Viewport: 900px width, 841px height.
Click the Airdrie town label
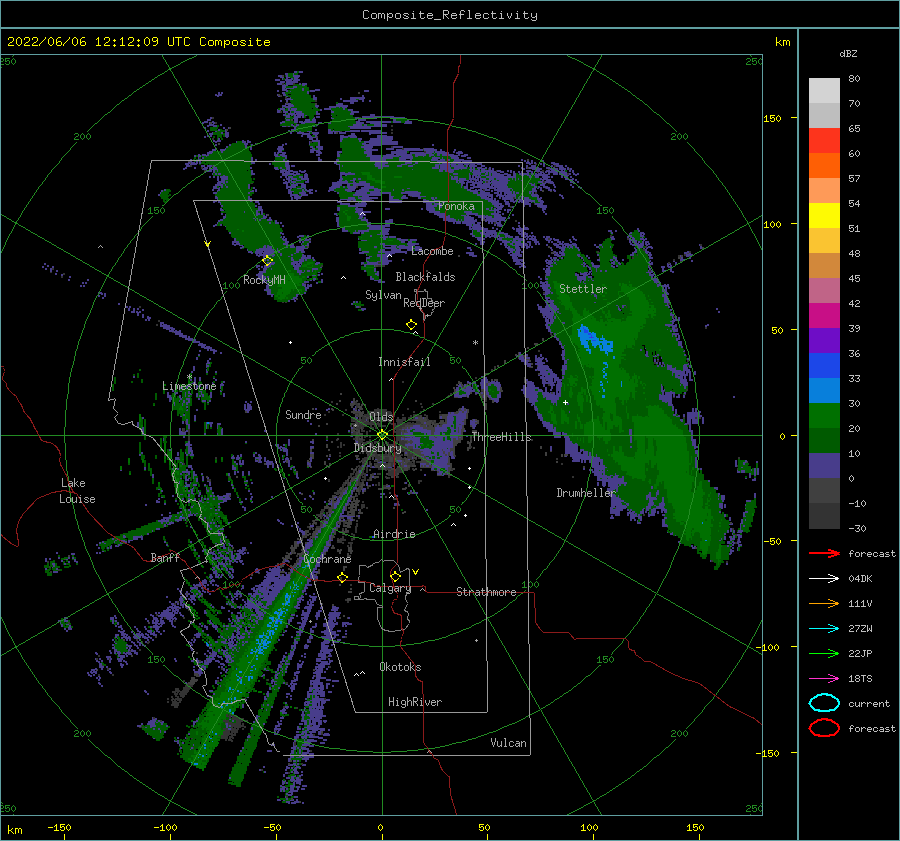click(394, 534)
